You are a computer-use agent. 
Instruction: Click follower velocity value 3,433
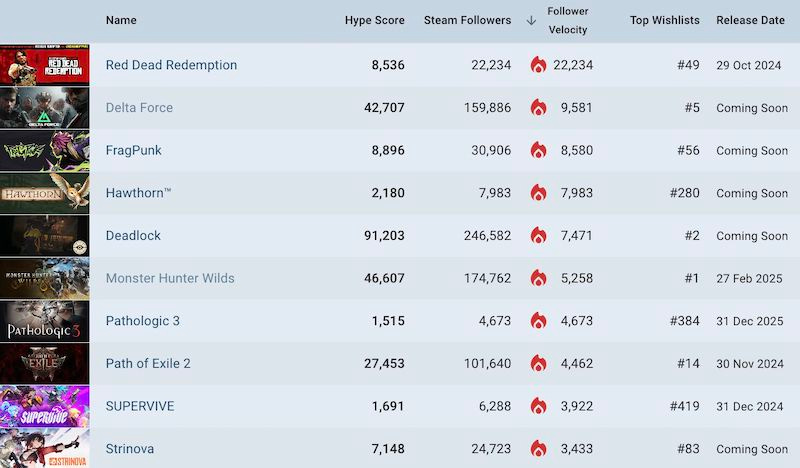[x=577, y=449]
